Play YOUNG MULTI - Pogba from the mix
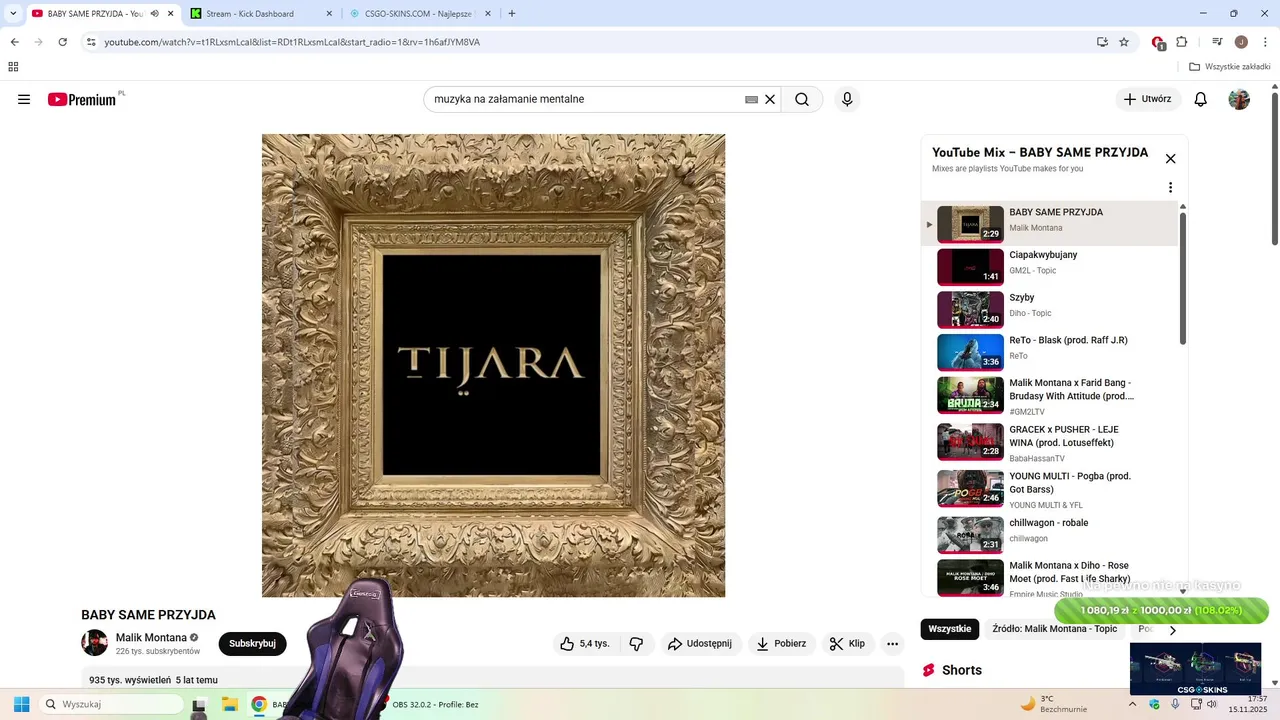The image size is (1280, 720). click(1050, 489)
